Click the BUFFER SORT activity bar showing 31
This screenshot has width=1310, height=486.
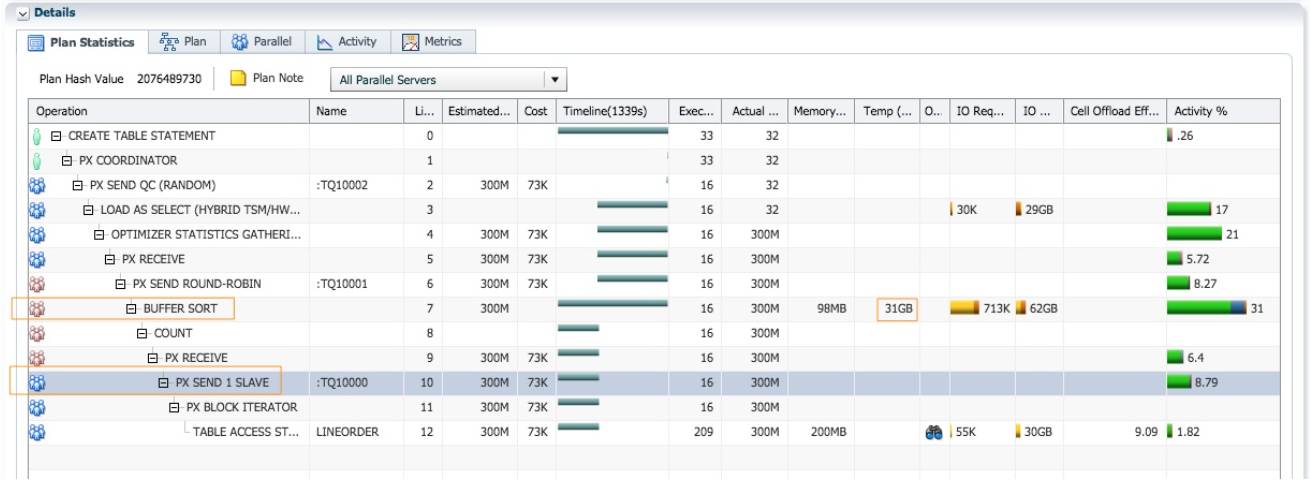(x=1207, y=308)
